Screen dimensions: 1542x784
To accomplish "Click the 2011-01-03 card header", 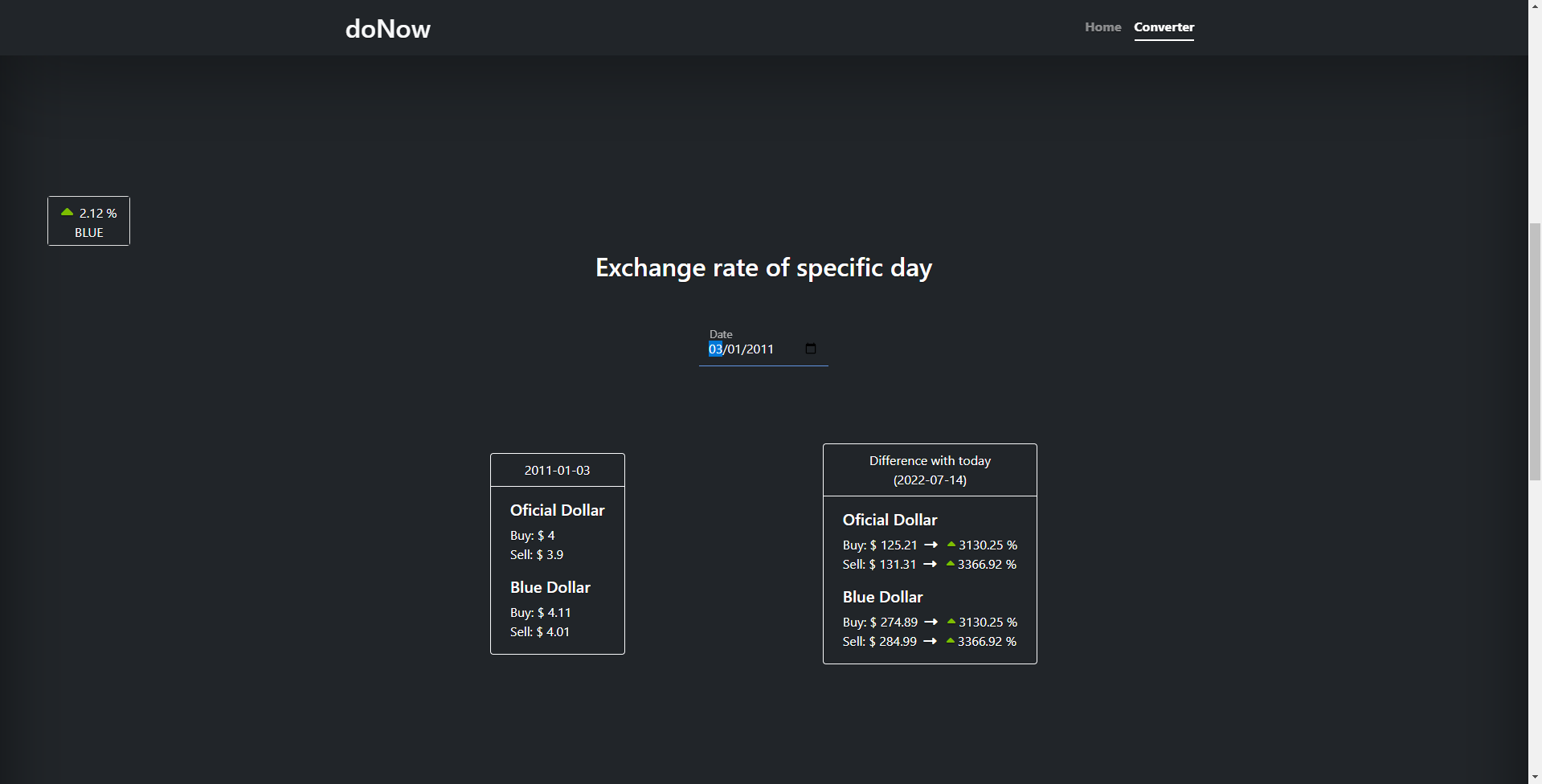I will (x=557, y=470).
